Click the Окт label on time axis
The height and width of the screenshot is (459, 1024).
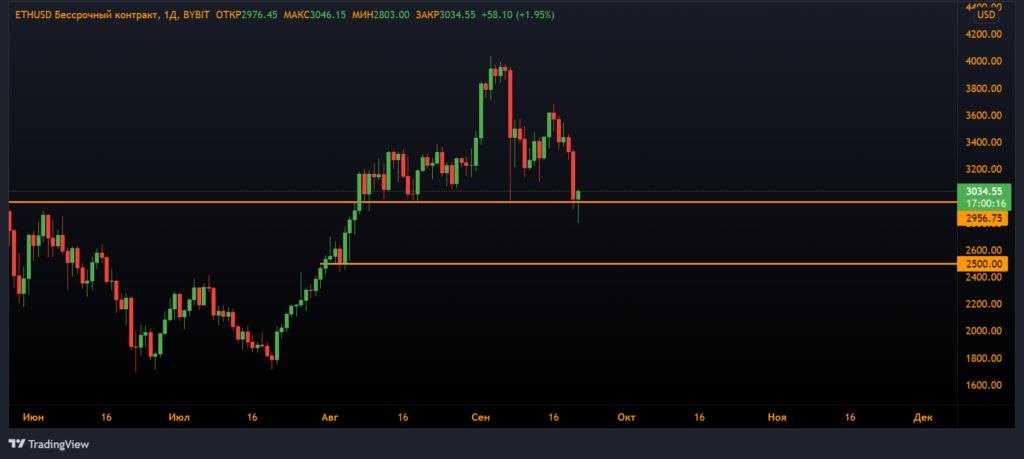point(627,415)
